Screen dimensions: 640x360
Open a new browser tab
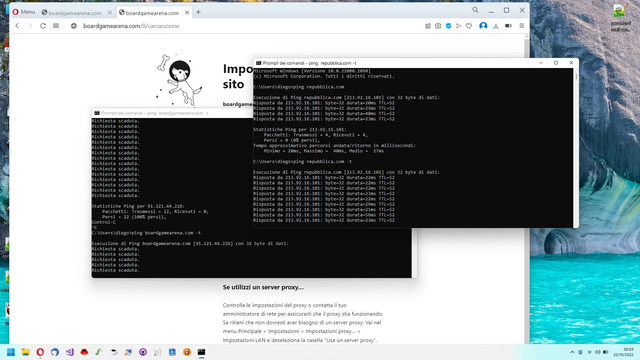[198, 12]
